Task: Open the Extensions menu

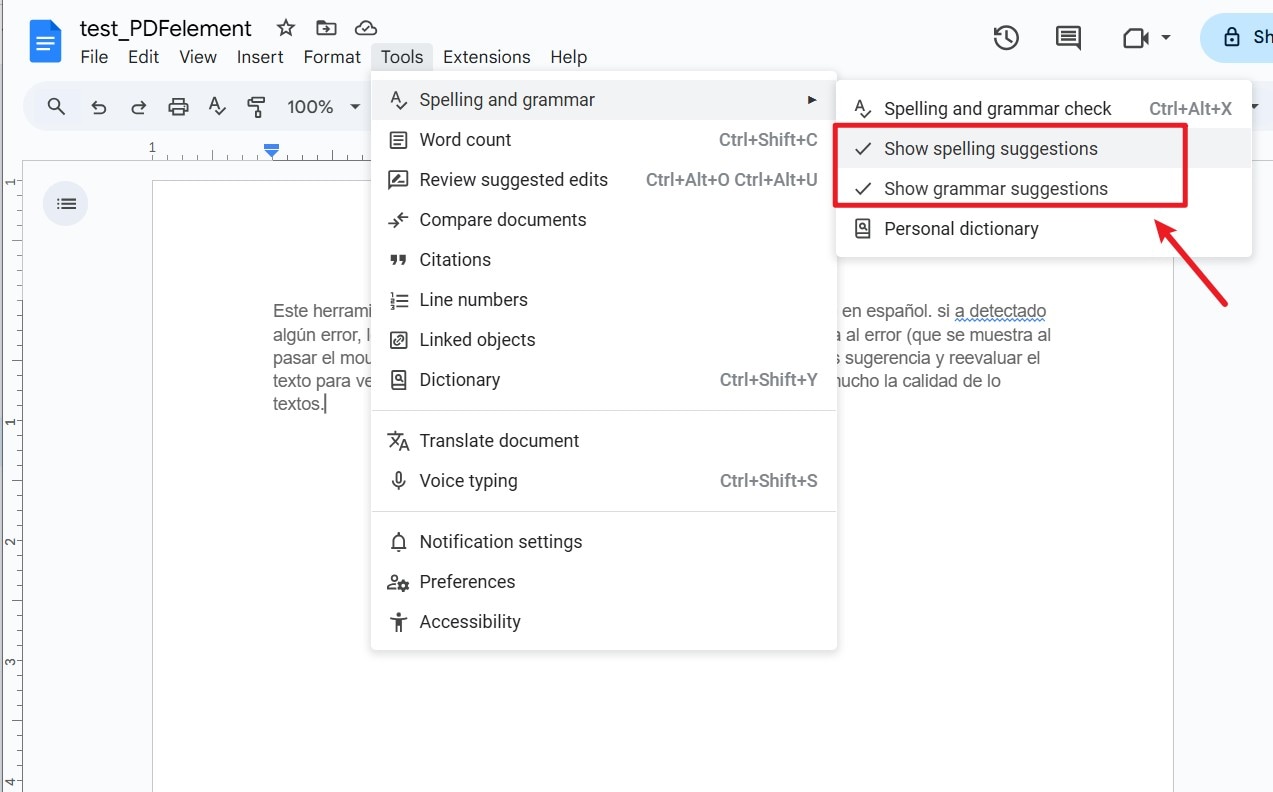Action: pos(487,57)
